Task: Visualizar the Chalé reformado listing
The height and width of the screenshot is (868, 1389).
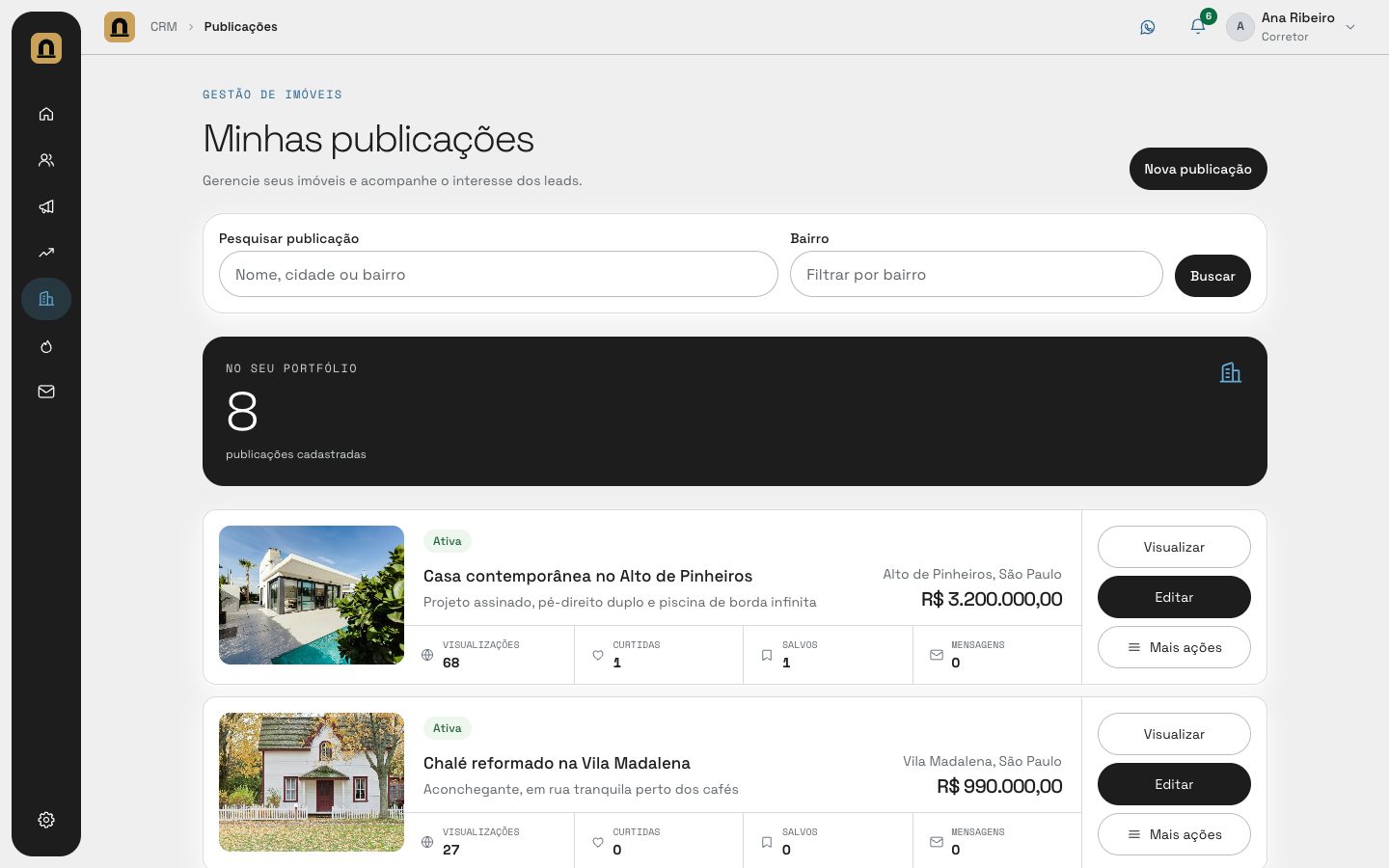Action: coord(1174,734)
